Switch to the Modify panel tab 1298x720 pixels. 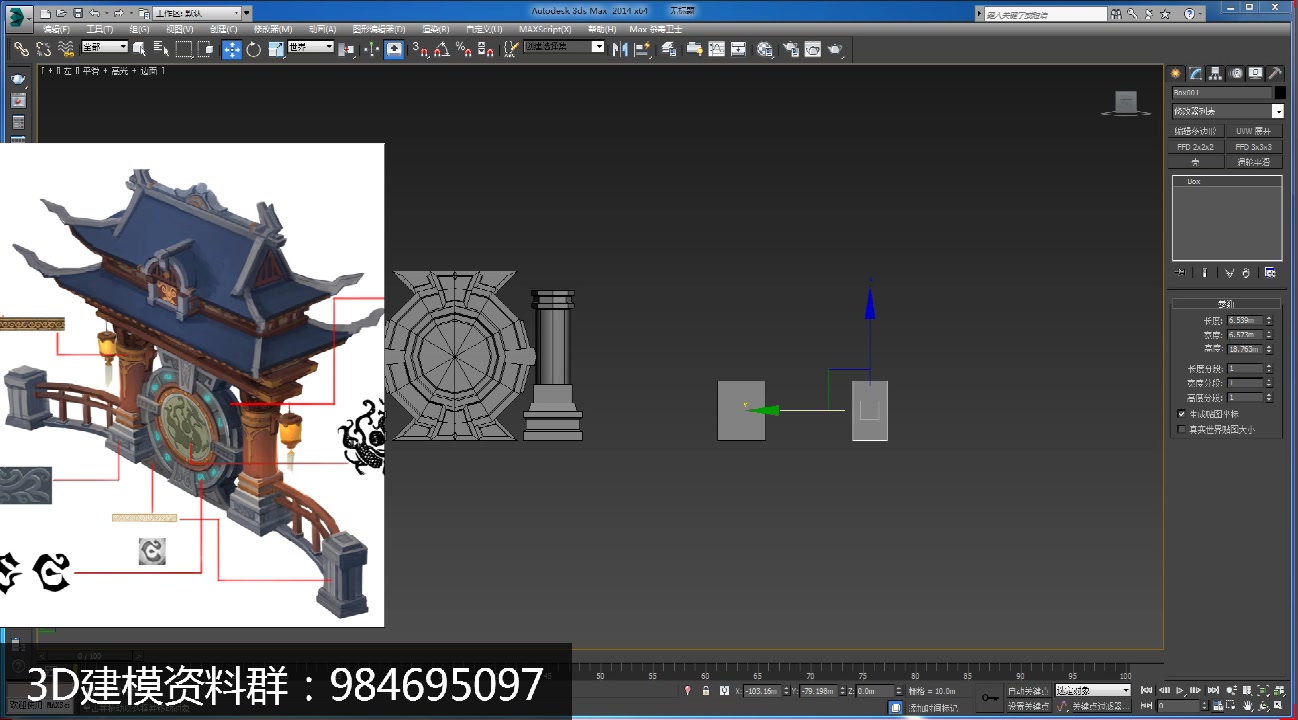click(1195, 73)
